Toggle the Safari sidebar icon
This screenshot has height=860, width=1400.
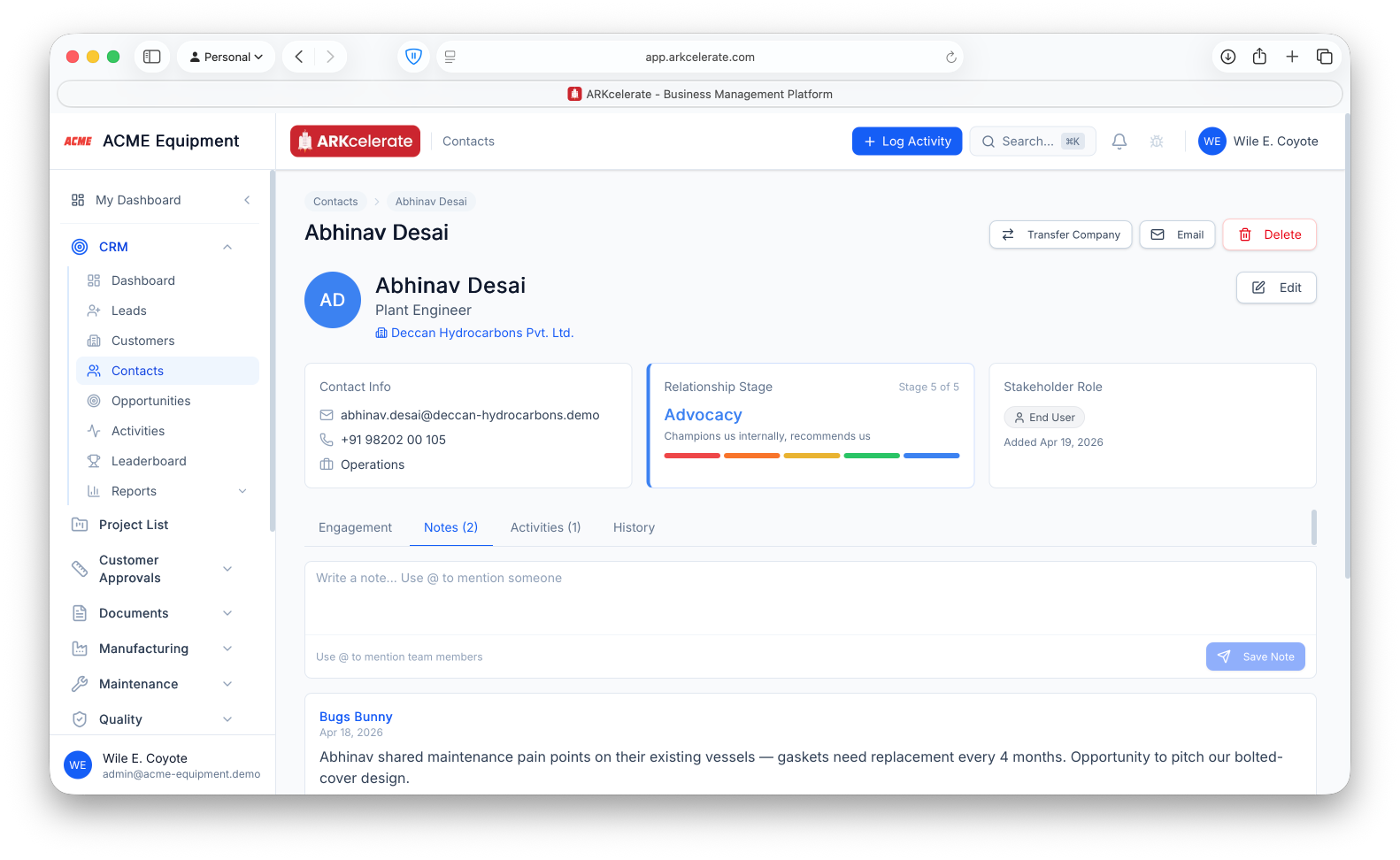coord(152,57)
